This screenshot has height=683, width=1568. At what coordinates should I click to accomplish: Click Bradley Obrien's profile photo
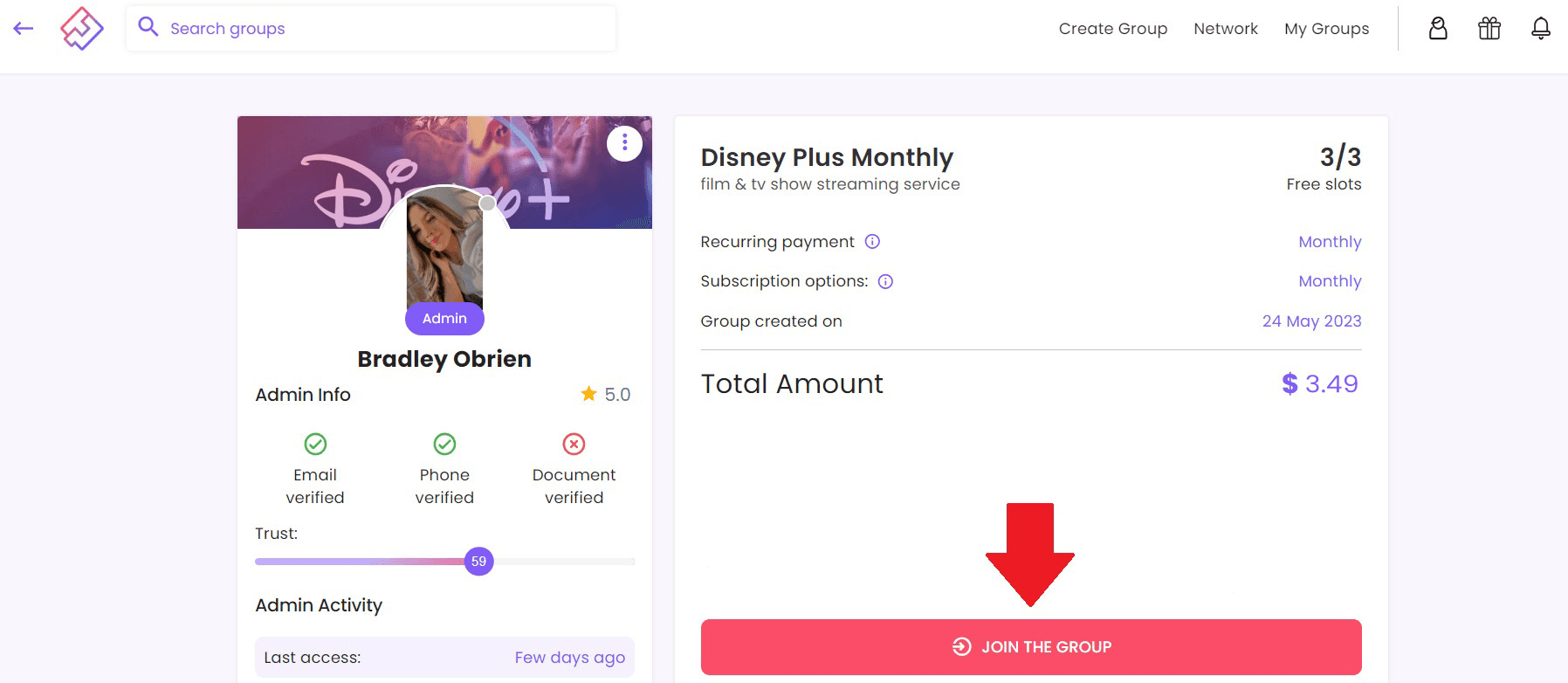[444, 249]
